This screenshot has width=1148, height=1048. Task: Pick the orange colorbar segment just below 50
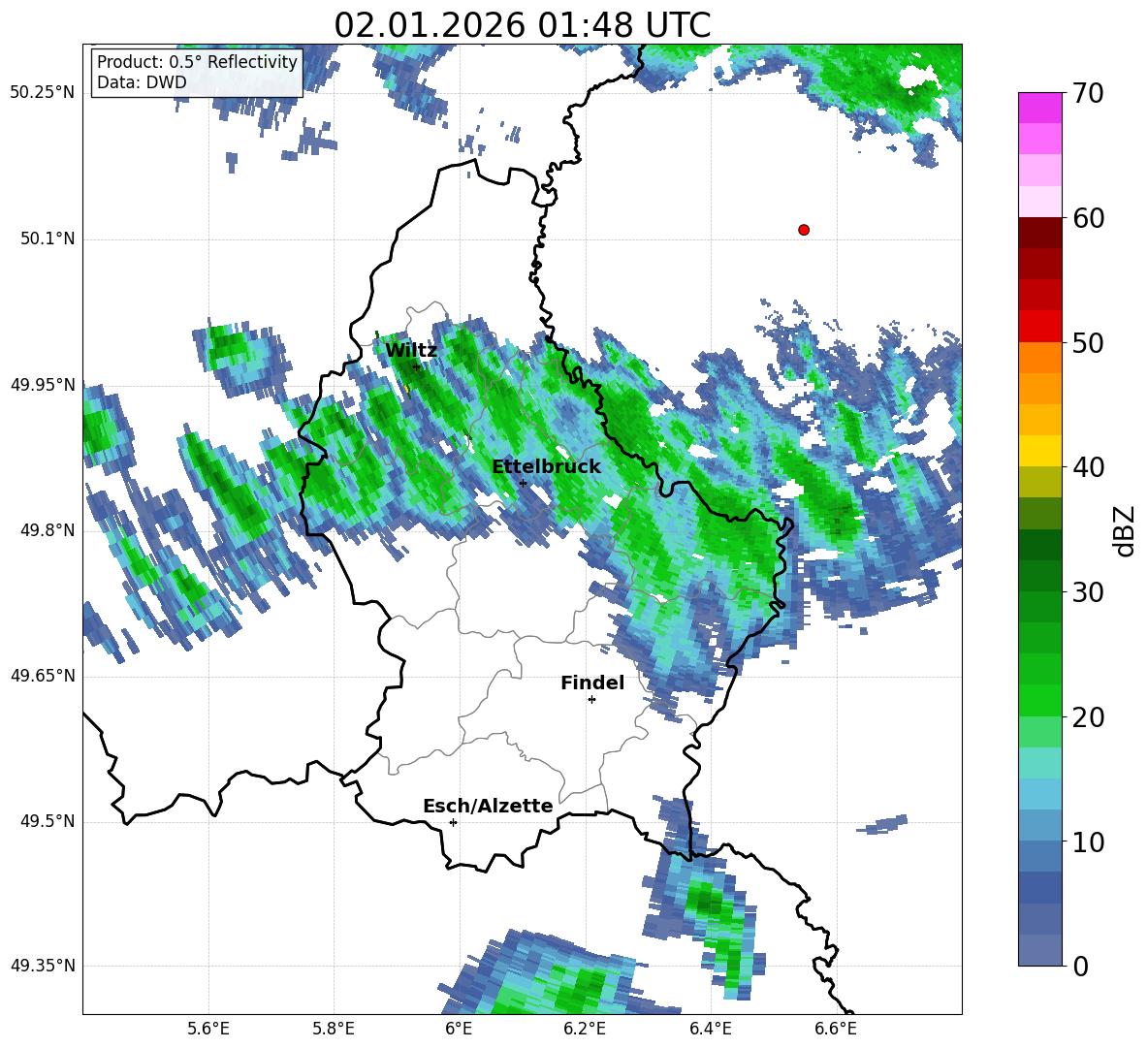click(1039, 358)
